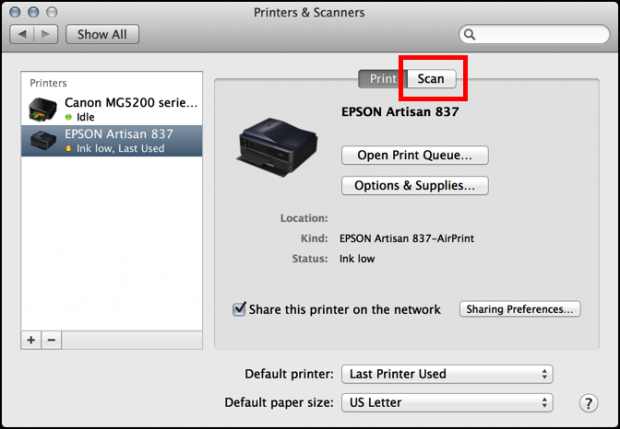This screenshot has width=620, height=429.
Task: Open Options & Supplies dialog
Action: [x=415, y=185]
